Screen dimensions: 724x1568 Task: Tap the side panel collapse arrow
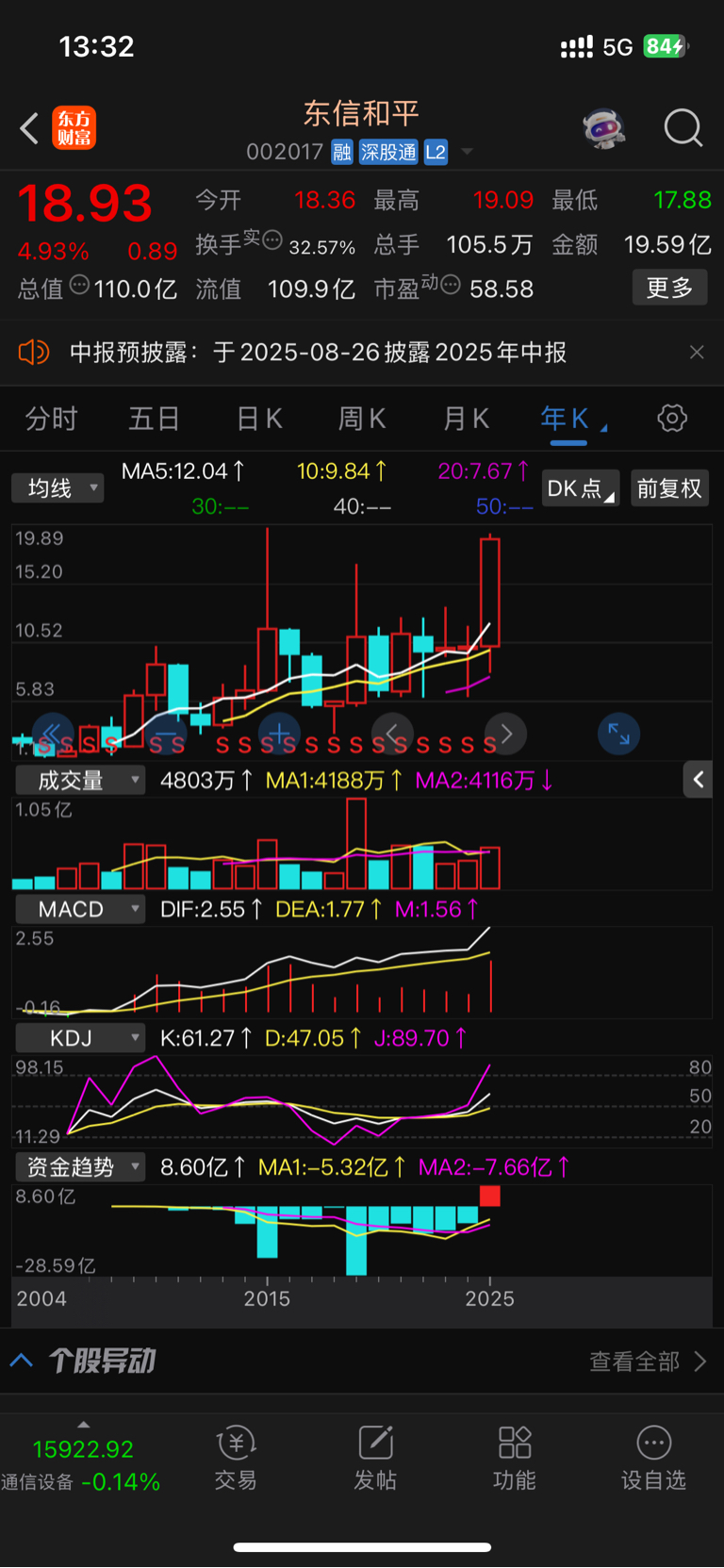tap(698, 780)
